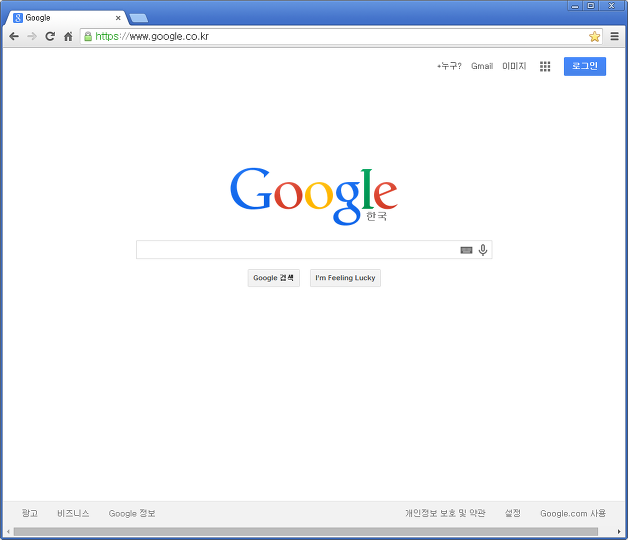Select the Google tab
The image size is (628, 540).
64,18
